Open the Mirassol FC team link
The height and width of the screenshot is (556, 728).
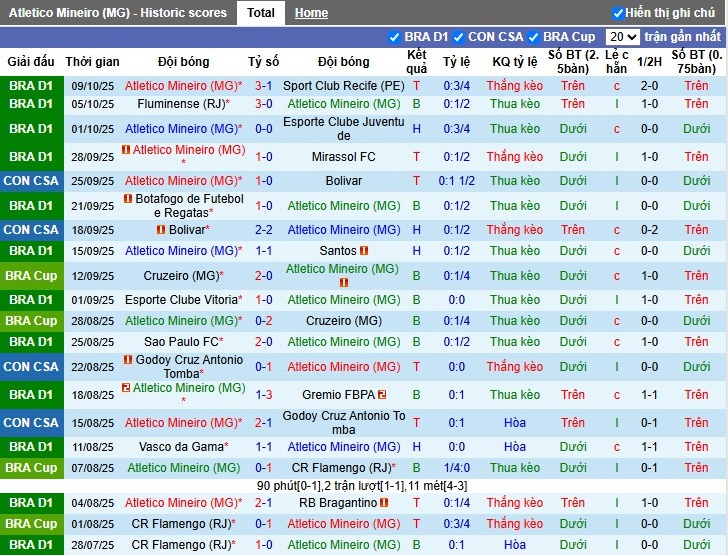[x=343, y=157]
